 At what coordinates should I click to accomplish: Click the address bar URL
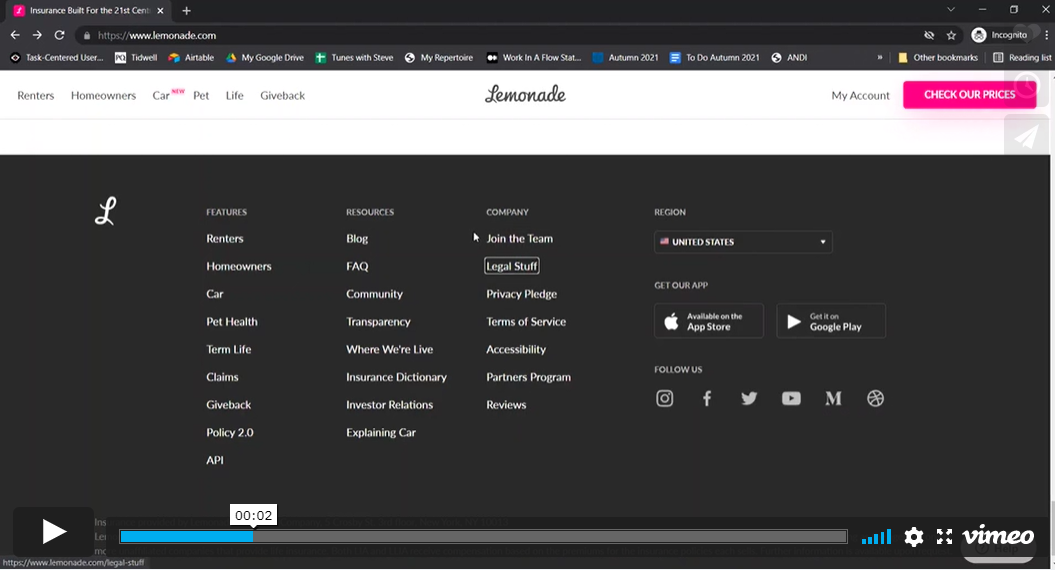(x=157, y=36)
